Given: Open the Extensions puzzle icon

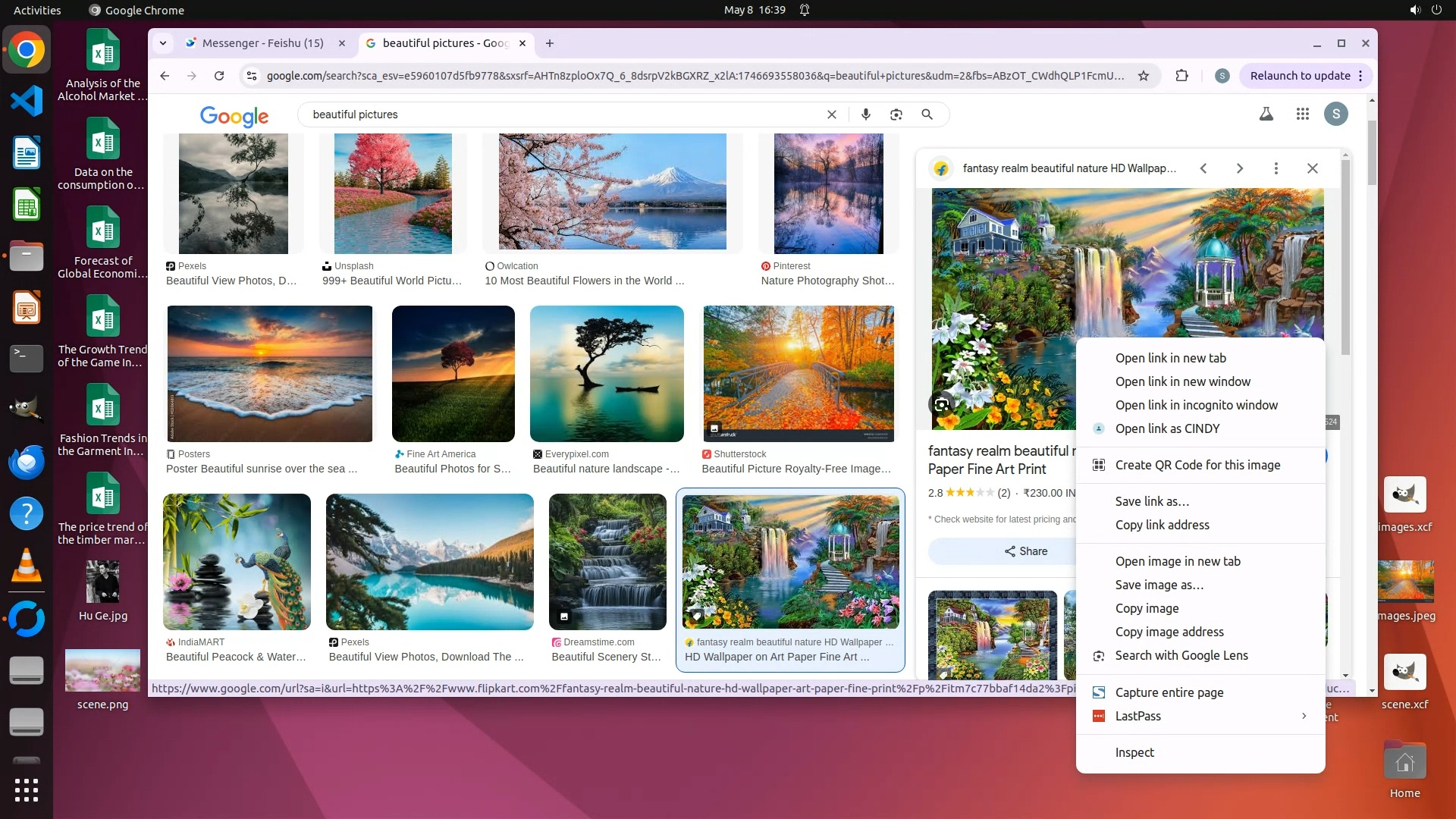Looking at the screenshot, I should [1181, 76].
